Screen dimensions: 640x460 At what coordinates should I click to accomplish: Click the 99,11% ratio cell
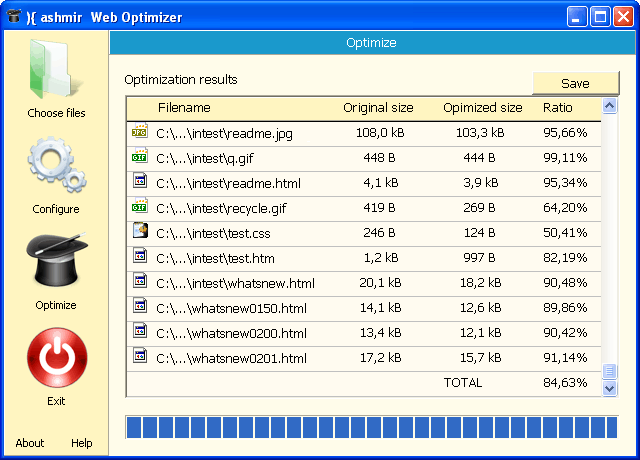565,158
